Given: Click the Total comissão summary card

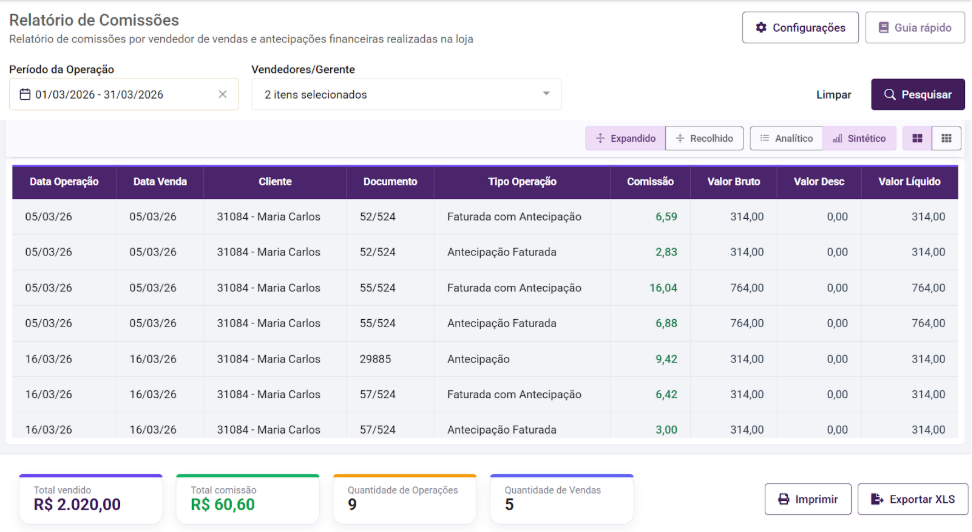Looking at the screenshot, I should (x=247, y=498).
